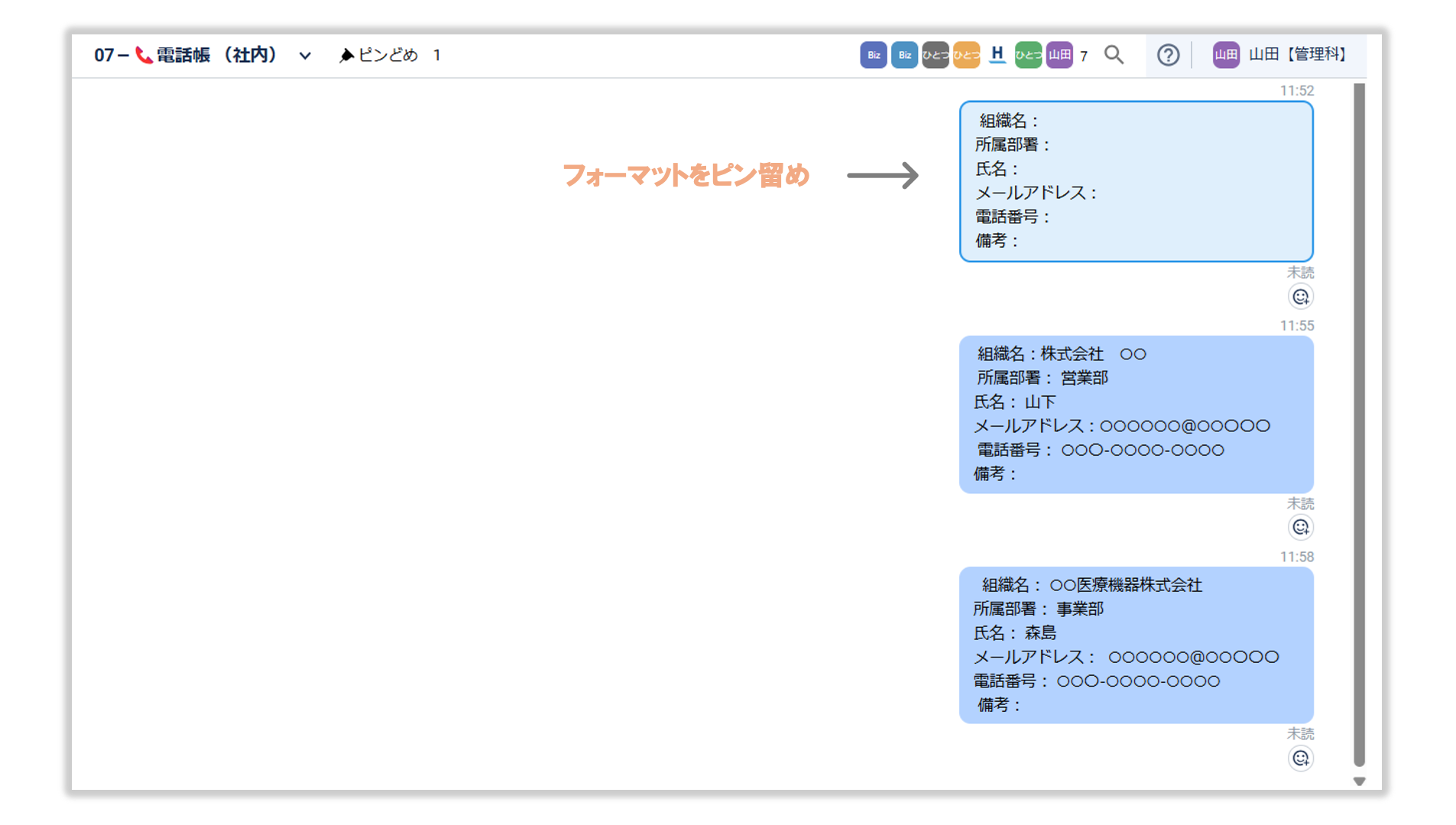Open the 07－電話帳（社内） room title
Screen dimensions: 1456x825
pyautogui.click(x=186, y=55)
